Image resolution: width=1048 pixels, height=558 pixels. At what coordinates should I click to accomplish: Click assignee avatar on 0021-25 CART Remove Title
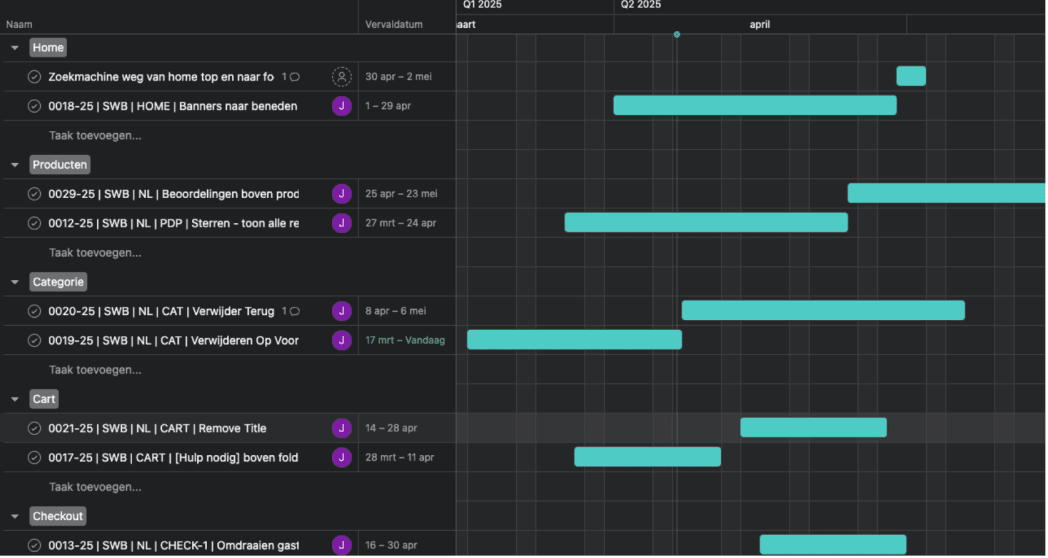click(x=342, y=428)
